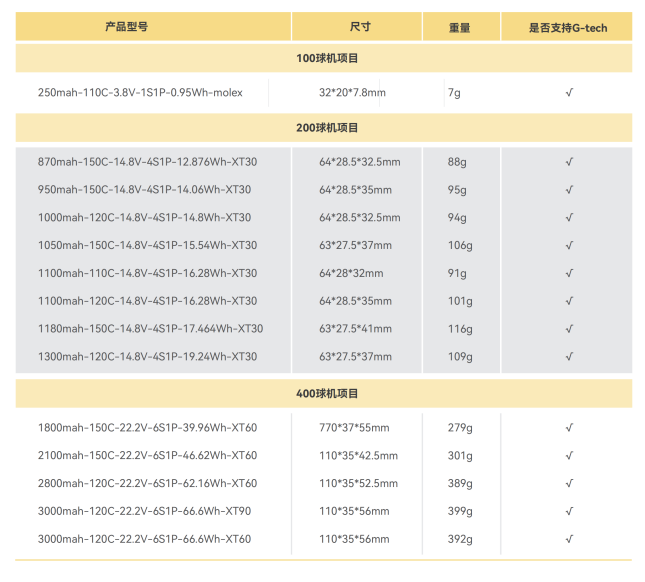Select the 100球机项目 section header
The height and width of the screenshot is (582, 645).
tap(327, 59)
